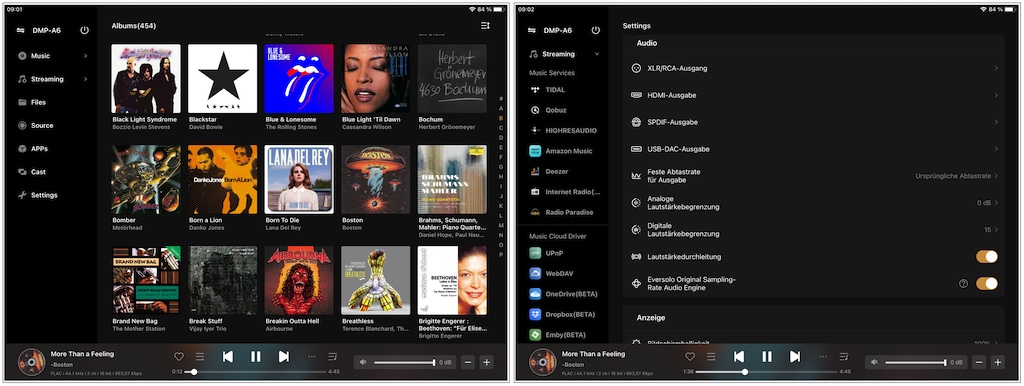Open the XLR/RCA-Ausgang settings row
This screenshot has height=386, width=1024.
[x=814, y=68]
